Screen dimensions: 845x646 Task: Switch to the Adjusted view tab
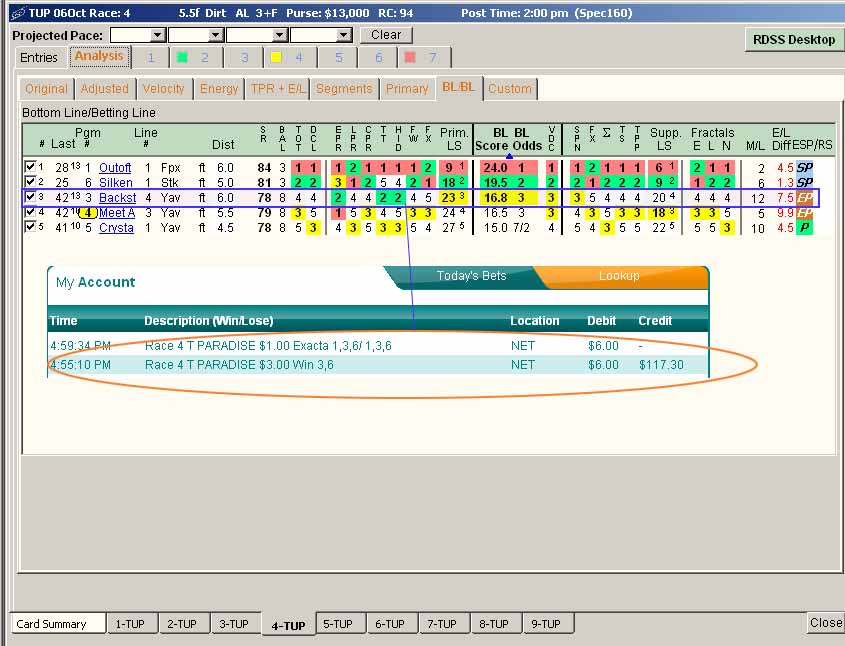pyautogui.click(x=105, y=89)
